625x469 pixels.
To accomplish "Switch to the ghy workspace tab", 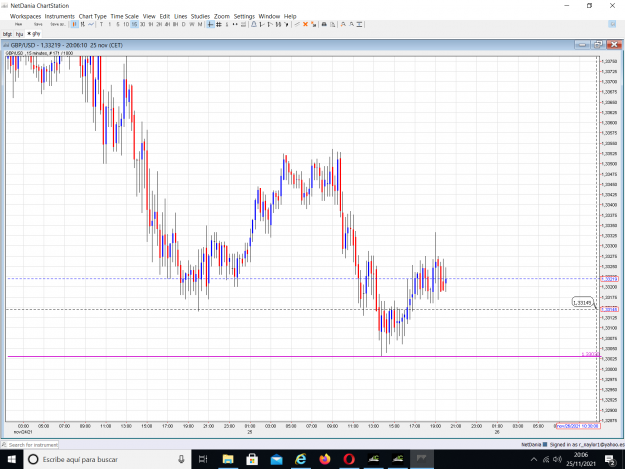I will point(33,34).
